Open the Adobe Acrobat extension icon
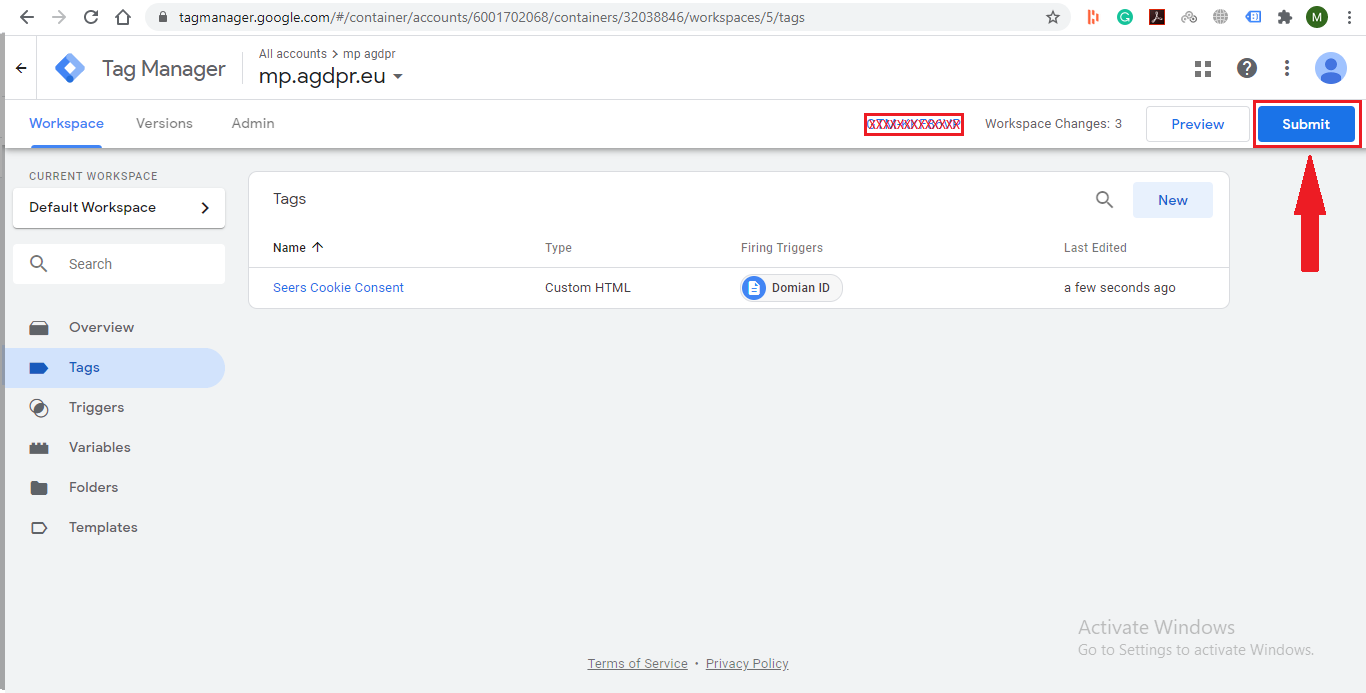Viewport: 1366px width, 693px height. click(1157, 17)
